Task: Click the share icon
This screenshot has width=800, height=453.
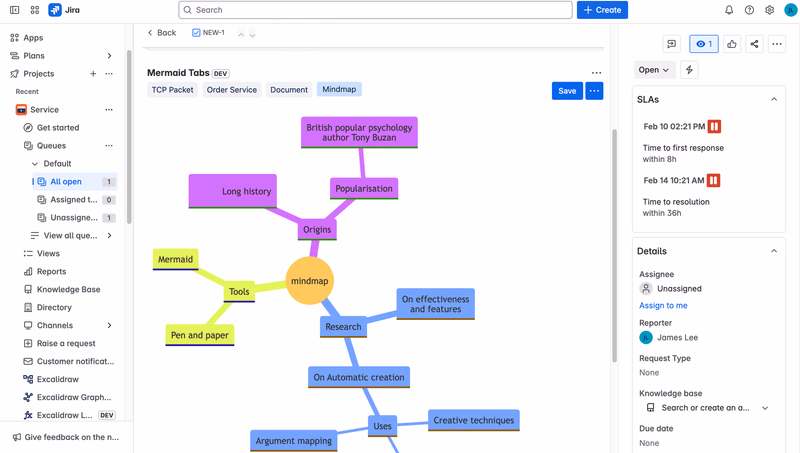Action: [x=754, y=44]
